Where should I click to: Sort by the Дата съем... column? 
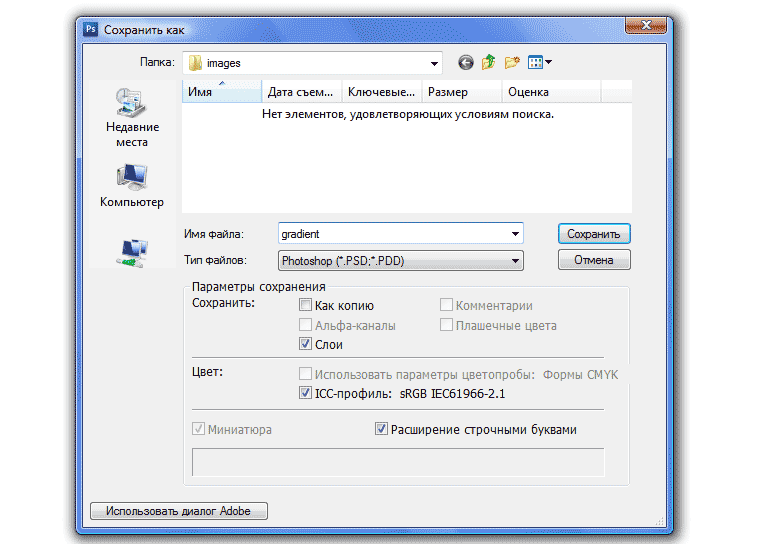coord(301,92)
